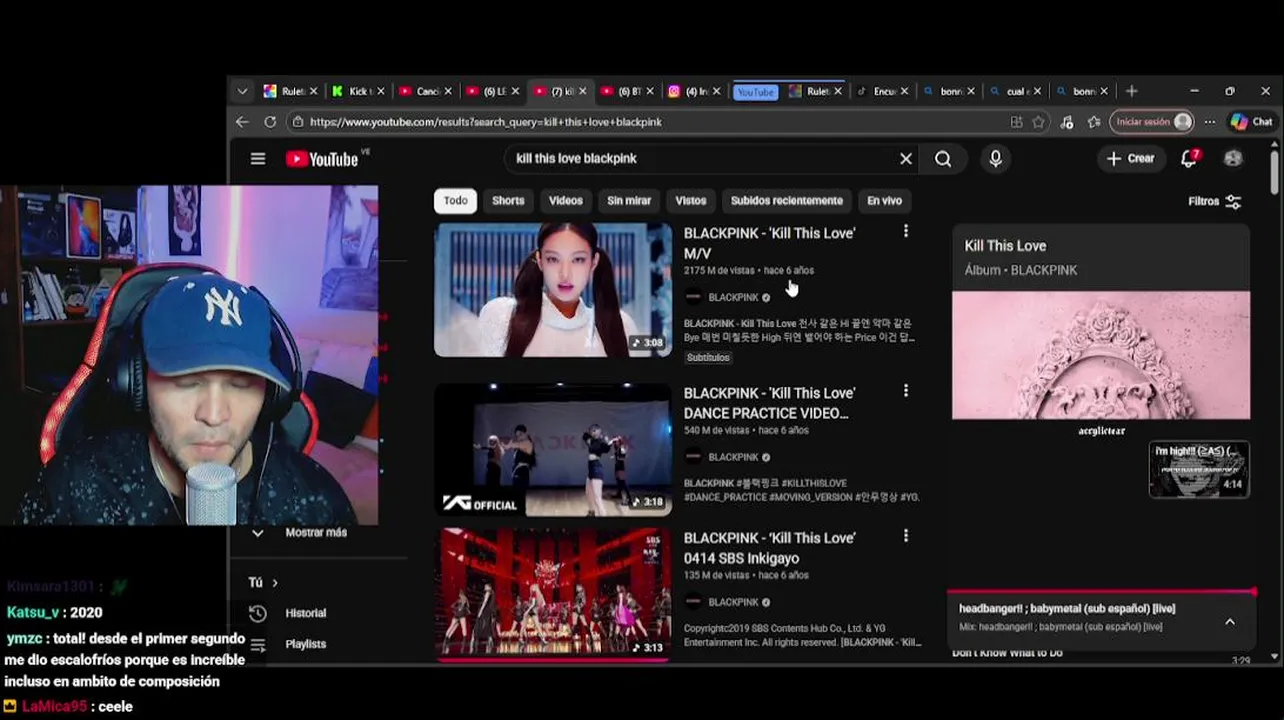The width and height of the screenshot is (1284, 720).
Task: Start voice search with the microphone
Action: click(995, 158)
